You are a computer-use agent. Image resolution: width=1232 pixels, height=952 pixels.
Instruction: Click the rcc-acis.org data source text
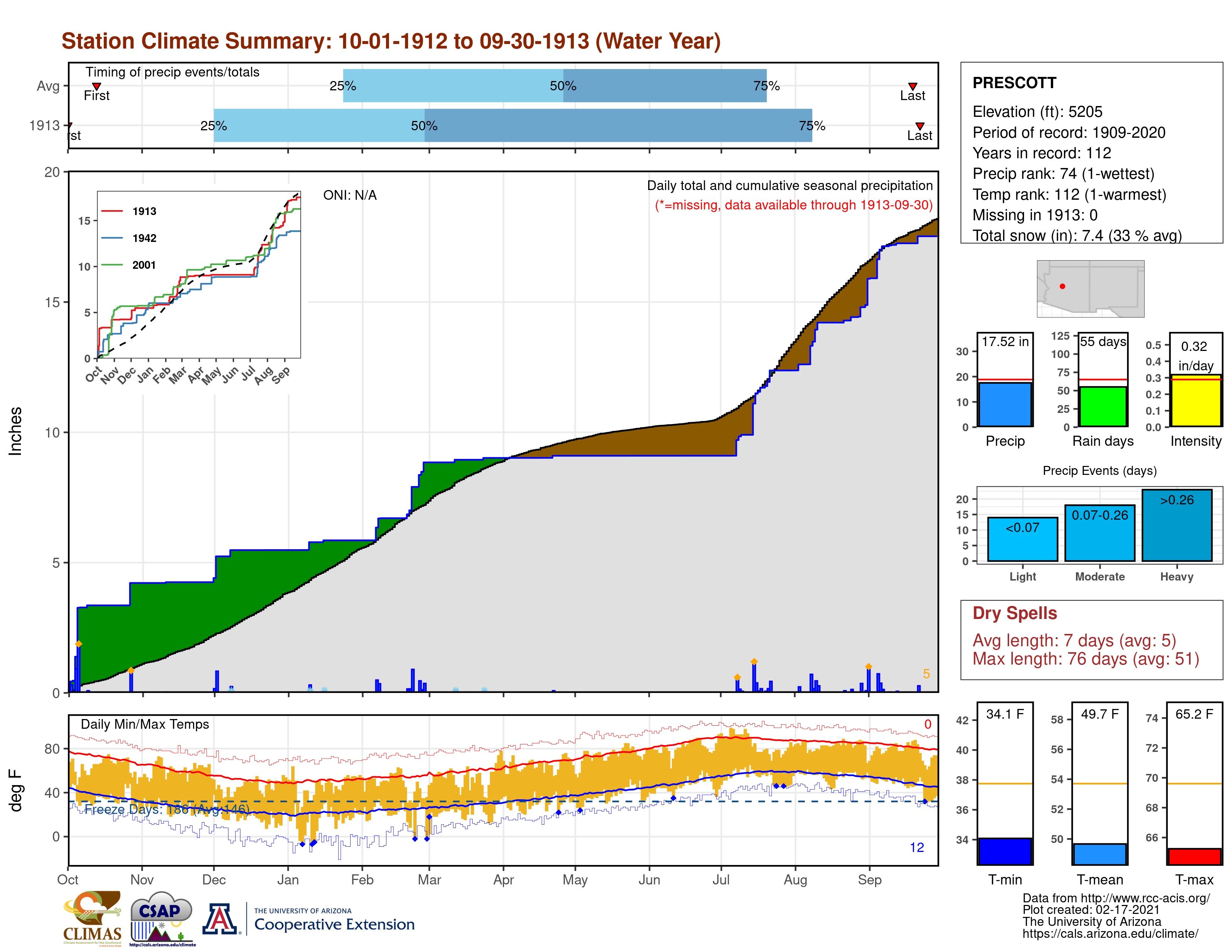tap(1116, 898)
